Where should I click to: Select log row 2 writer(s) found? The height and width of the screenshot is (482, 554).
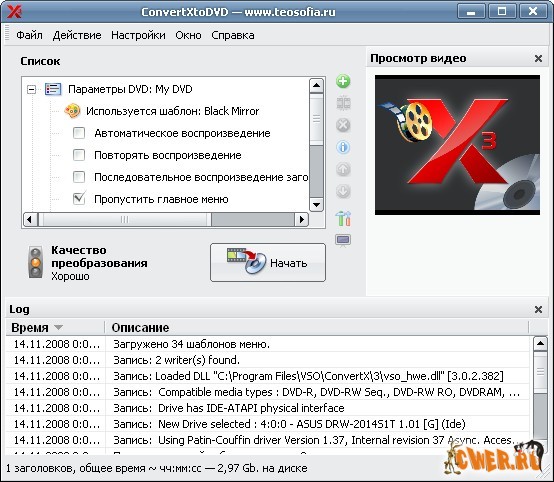click(267, 360)
